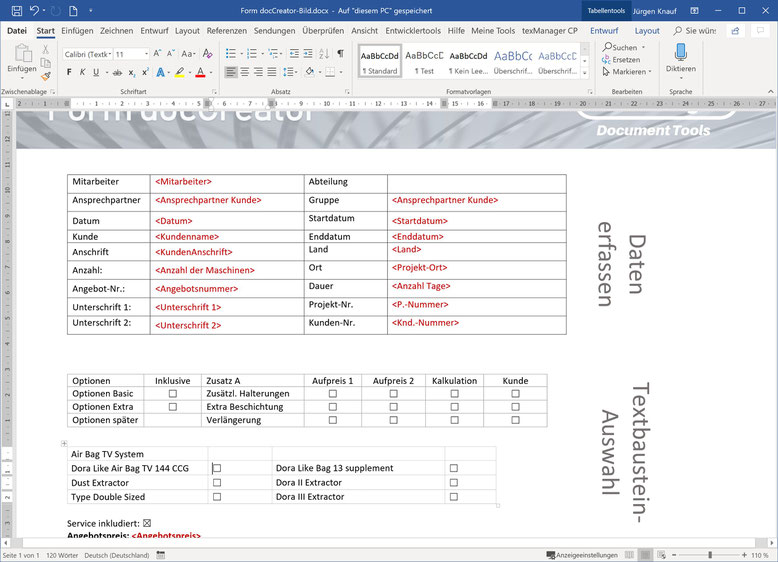
Task: Align text left
Action: click(x=231, y=72)
